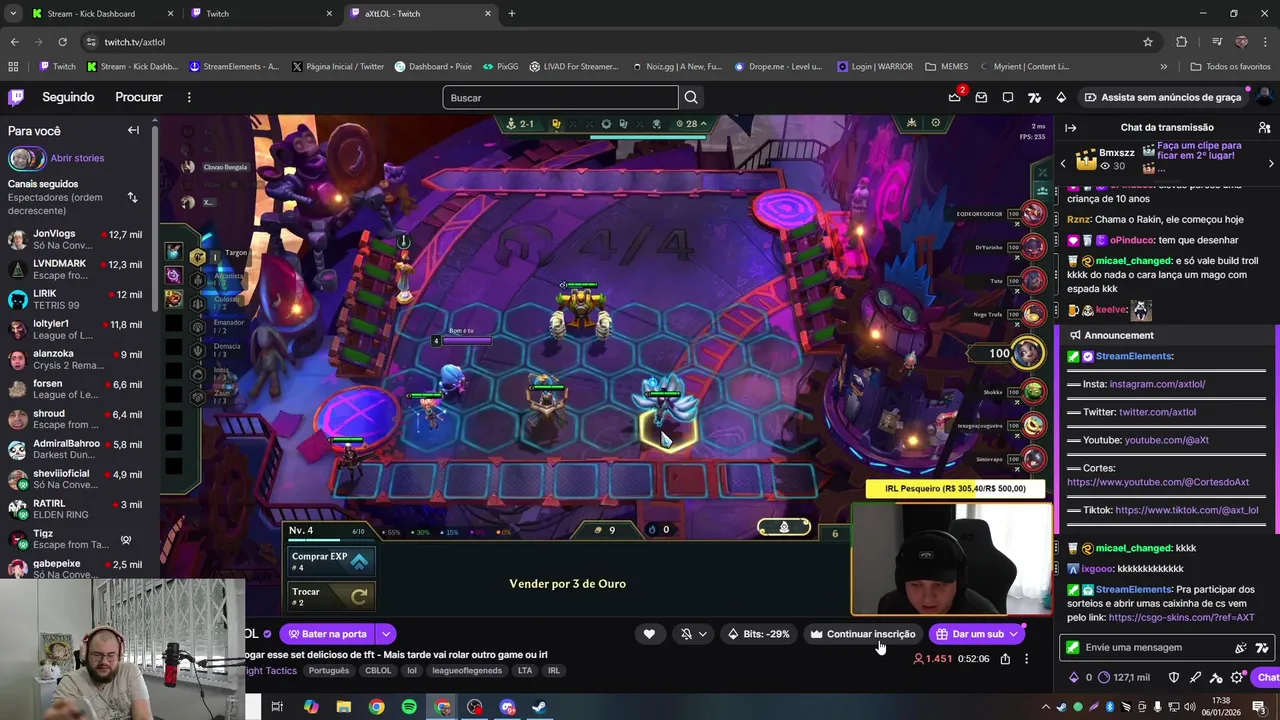
Task: Open Procurar navigation item
Action: tap(139, 97)
